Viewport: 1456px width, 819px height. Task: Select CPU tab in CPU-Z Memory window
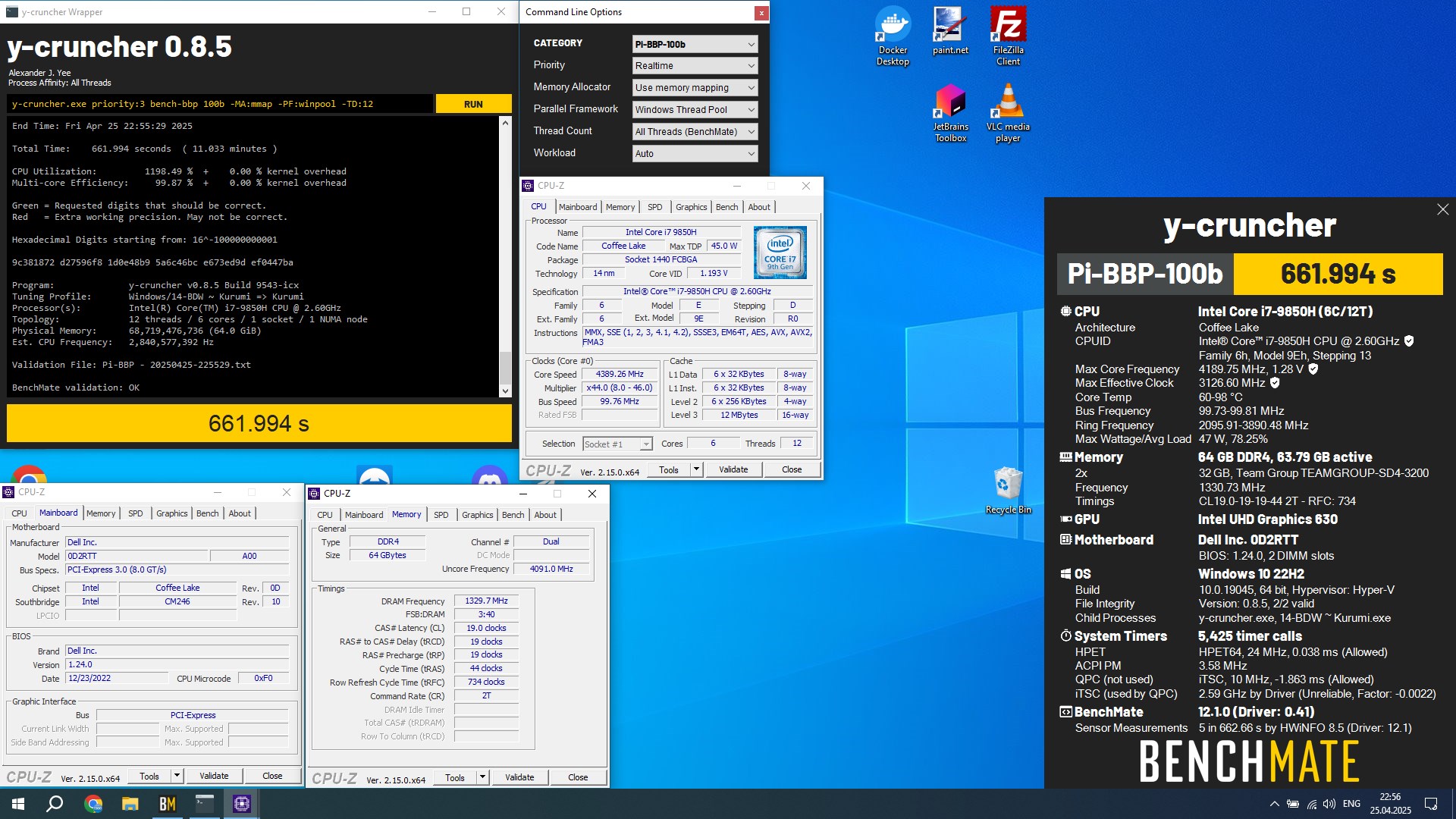point(325,515)
